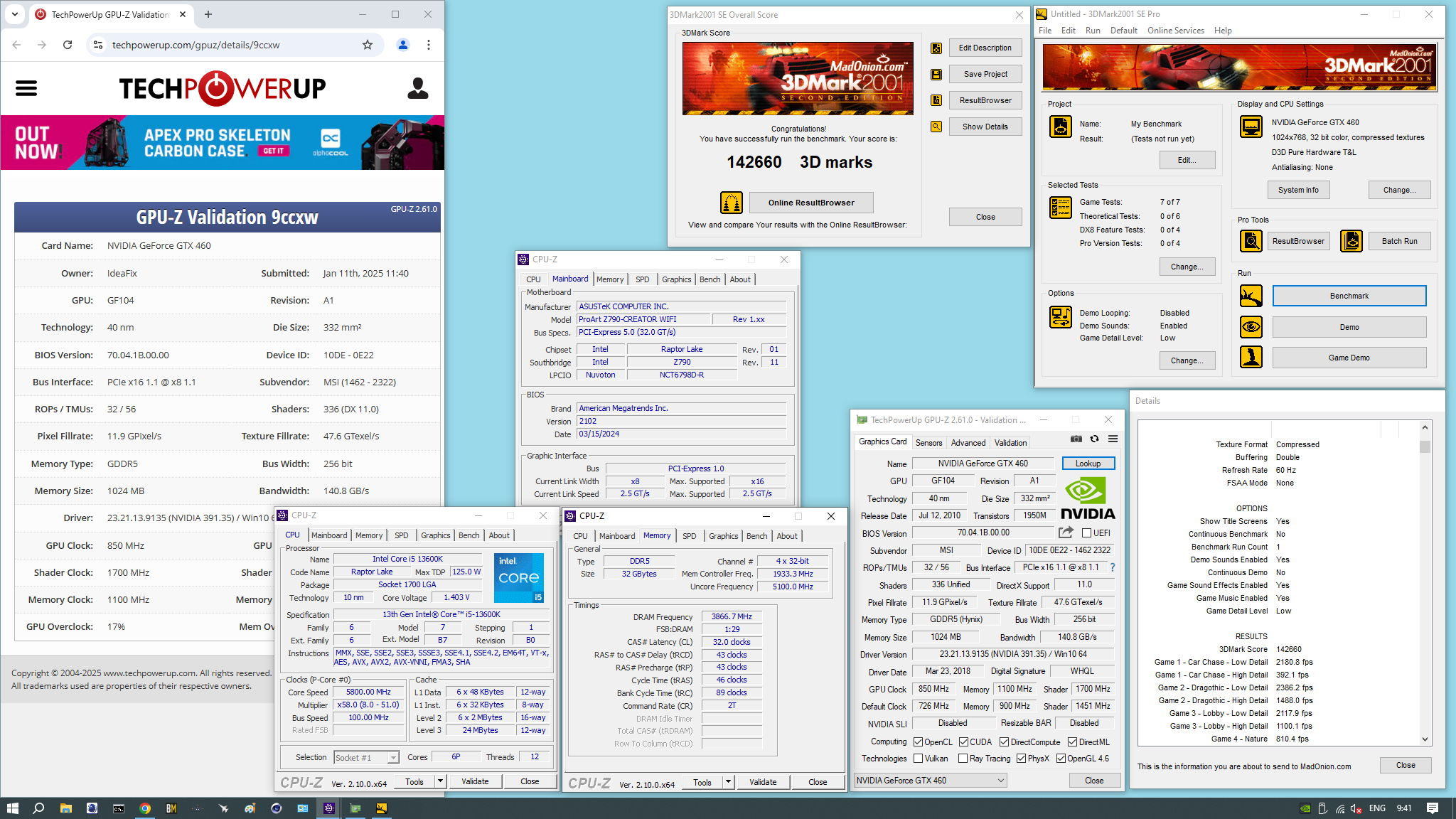This screenshot has height=819, width=1456.
Task: Toggle the DirectCompute checkbox
Action: (1004, 742)
